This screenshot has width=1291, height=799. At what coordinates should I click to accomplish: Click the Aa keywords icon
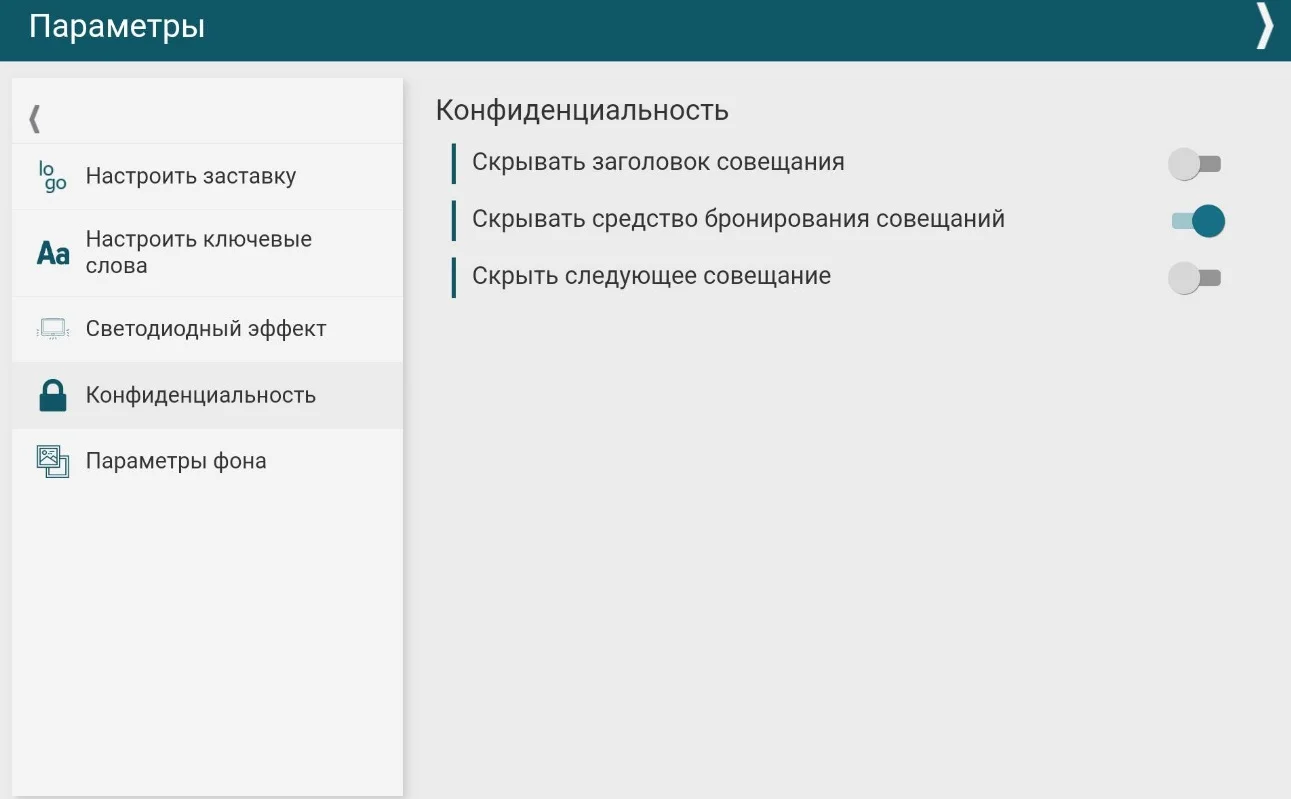click(x=53, y=253)
